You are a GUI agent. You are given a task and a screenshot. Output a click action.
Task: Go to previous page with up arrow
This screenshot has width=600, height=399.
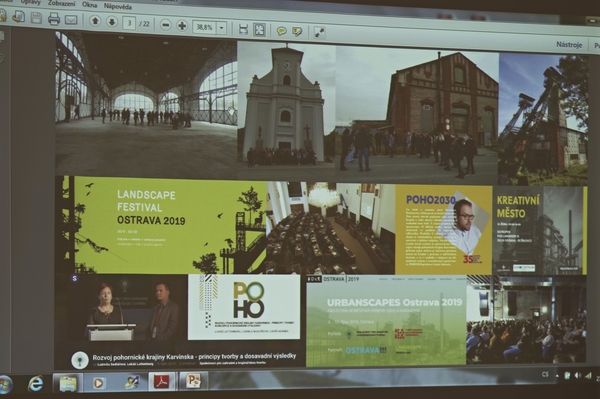[95, 21]
